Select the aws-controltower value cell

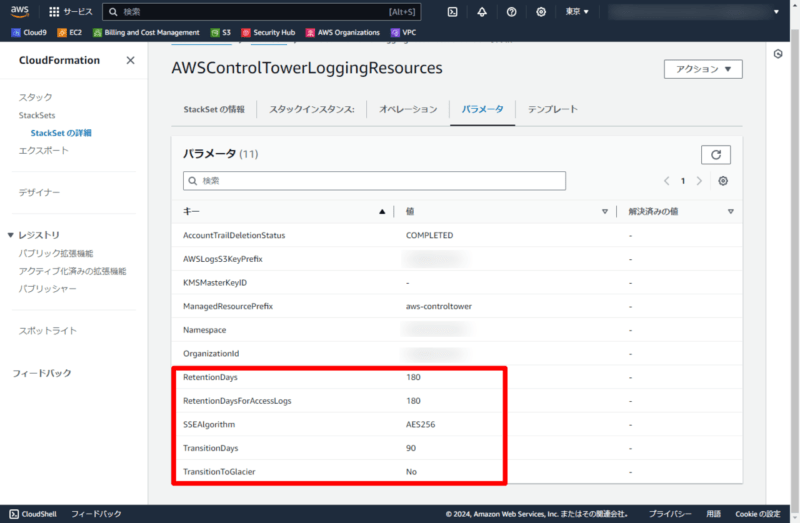(x=439, y=306)
